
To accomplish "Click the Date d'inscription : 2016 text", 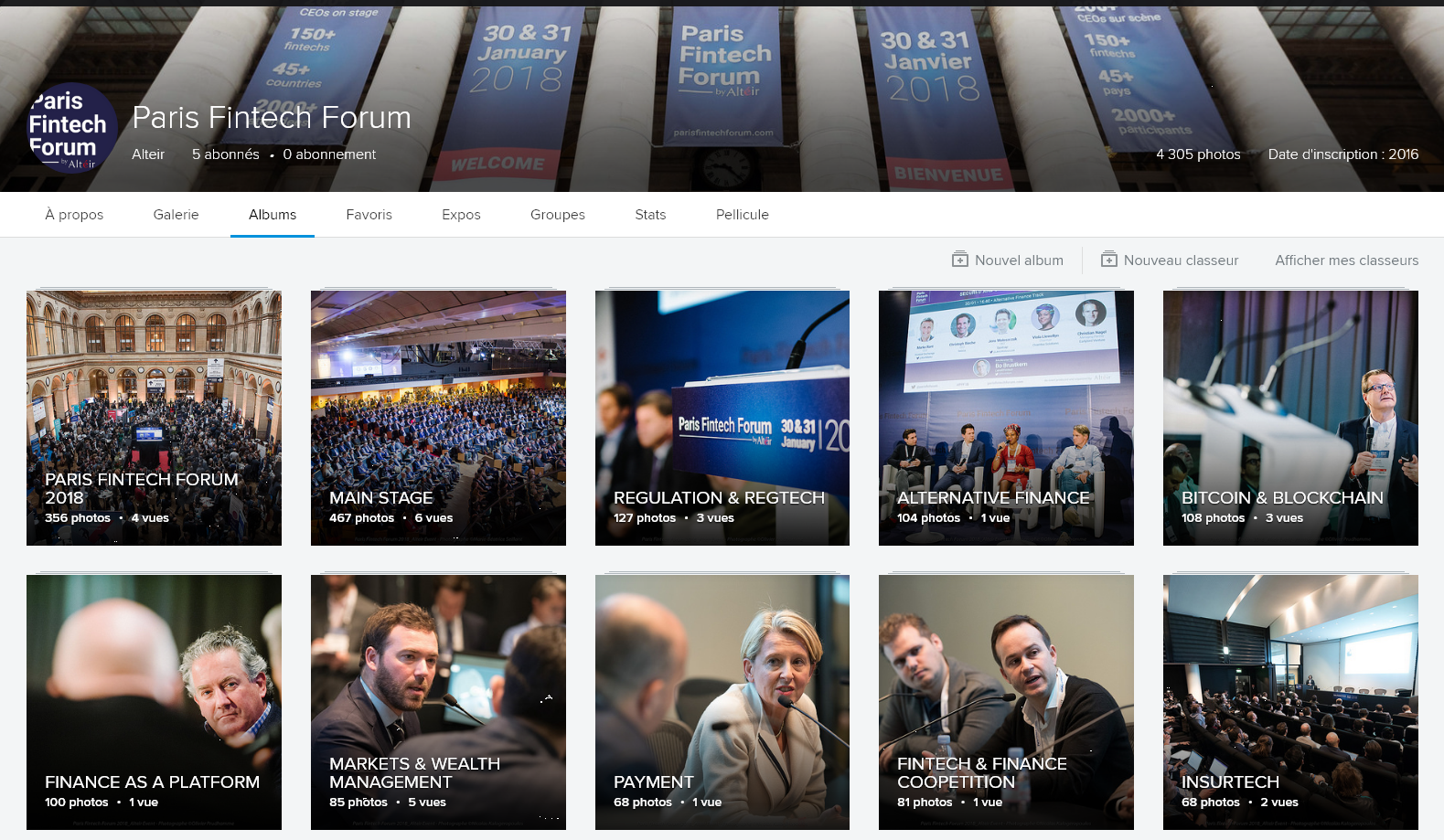I will [x=1343, y=154].
